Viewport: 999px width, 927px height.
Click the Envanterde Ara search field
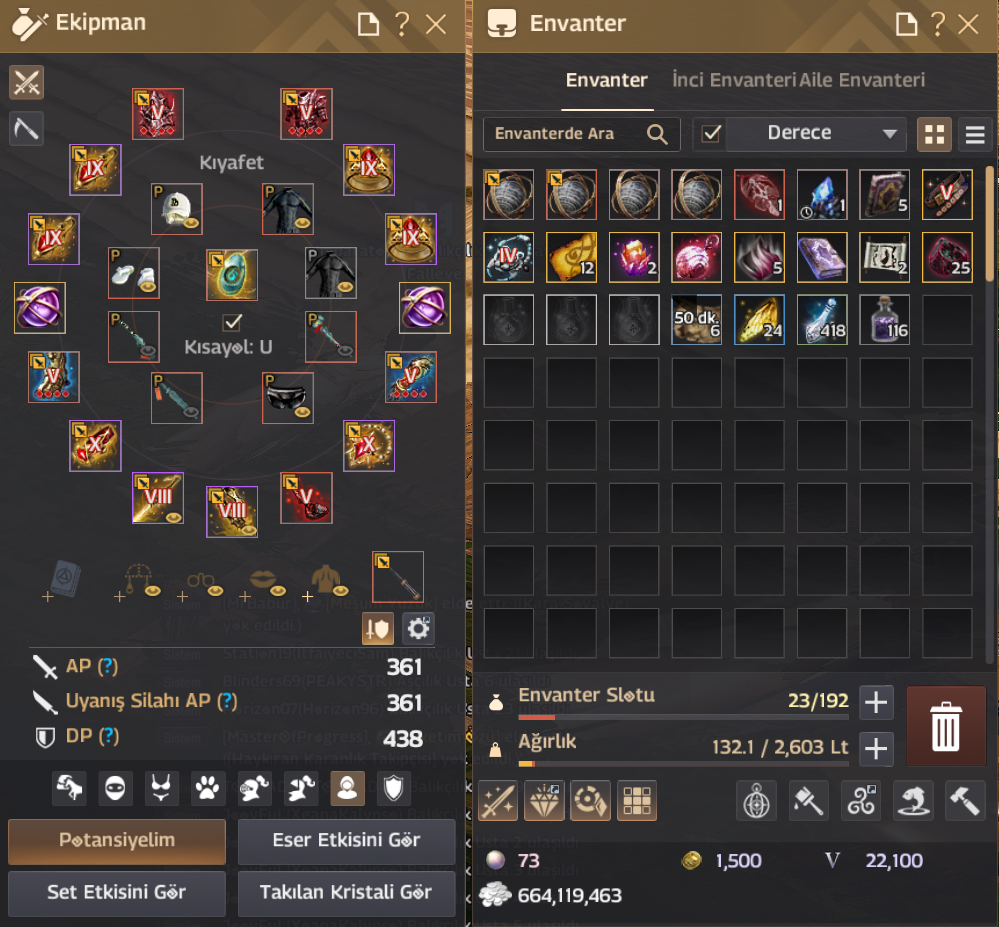click(x=581, y=134)
